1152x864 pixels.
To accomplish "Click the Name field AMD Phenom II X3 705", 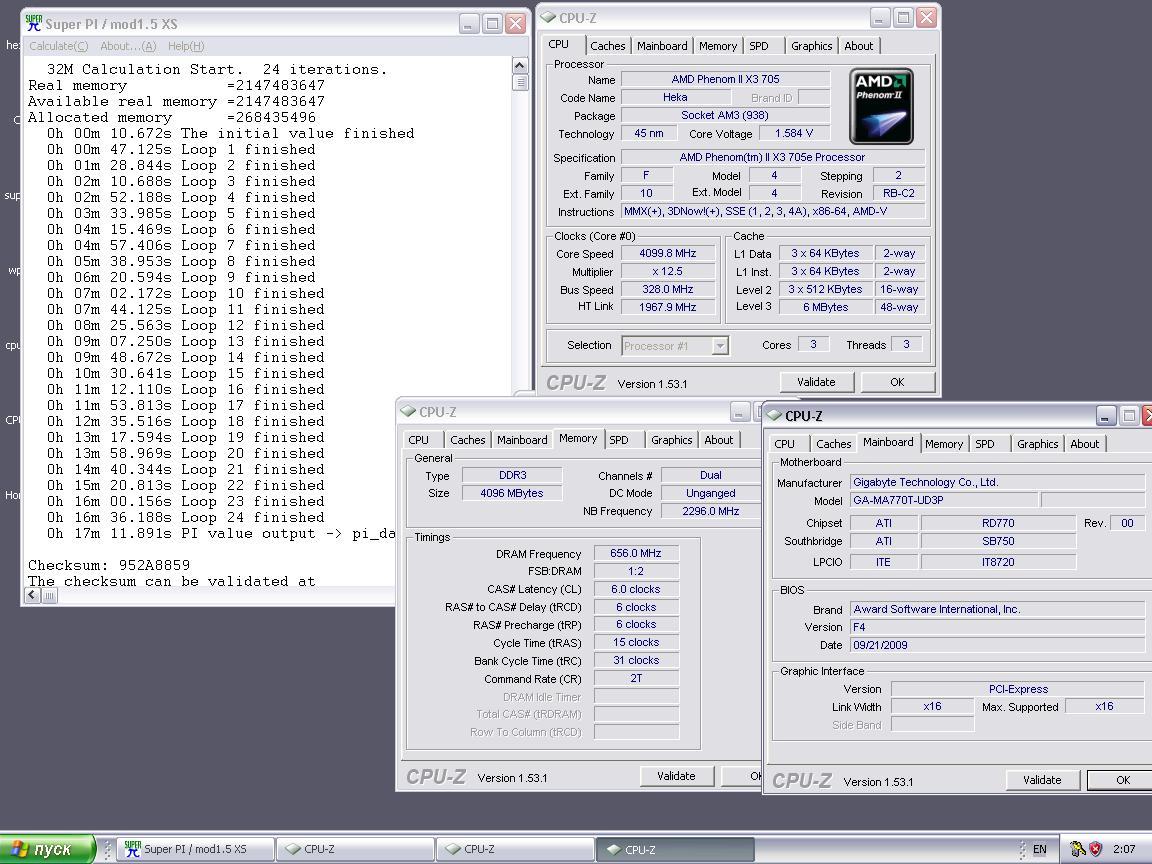I will point(725,79).
